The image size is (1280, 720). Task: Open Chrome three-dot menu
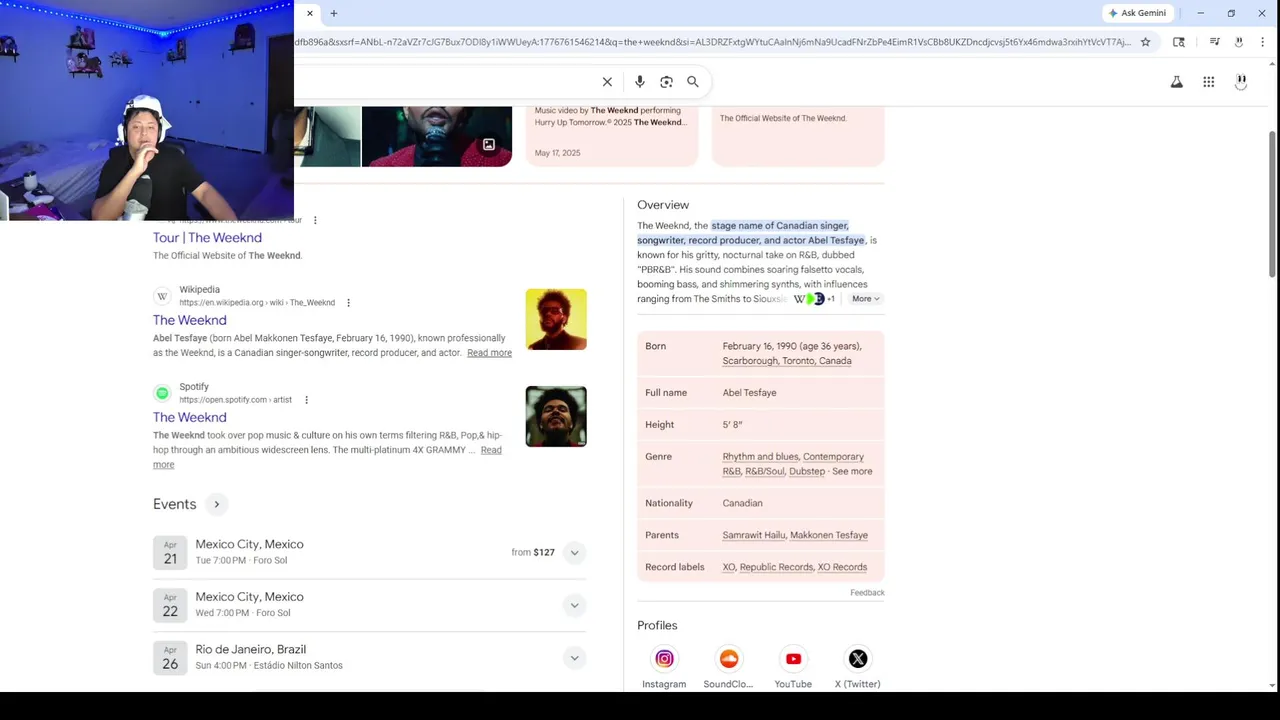[x=1263, y=42]
